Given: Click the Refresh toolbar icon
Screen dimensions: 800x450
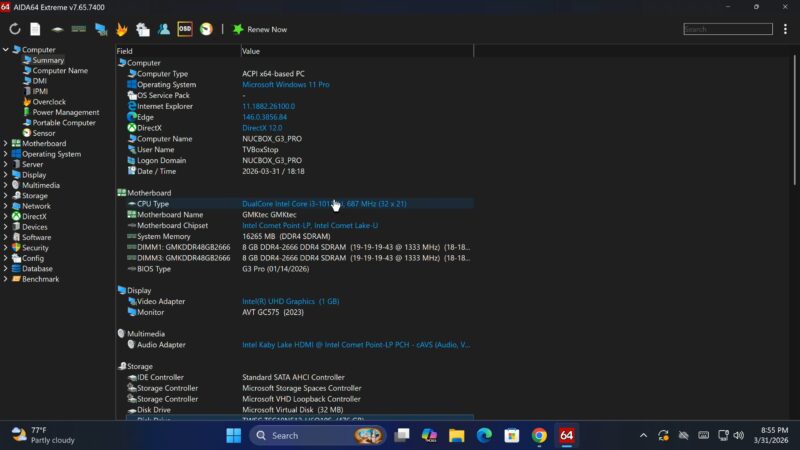Looking at the screenshot, I should click(15, 29).
